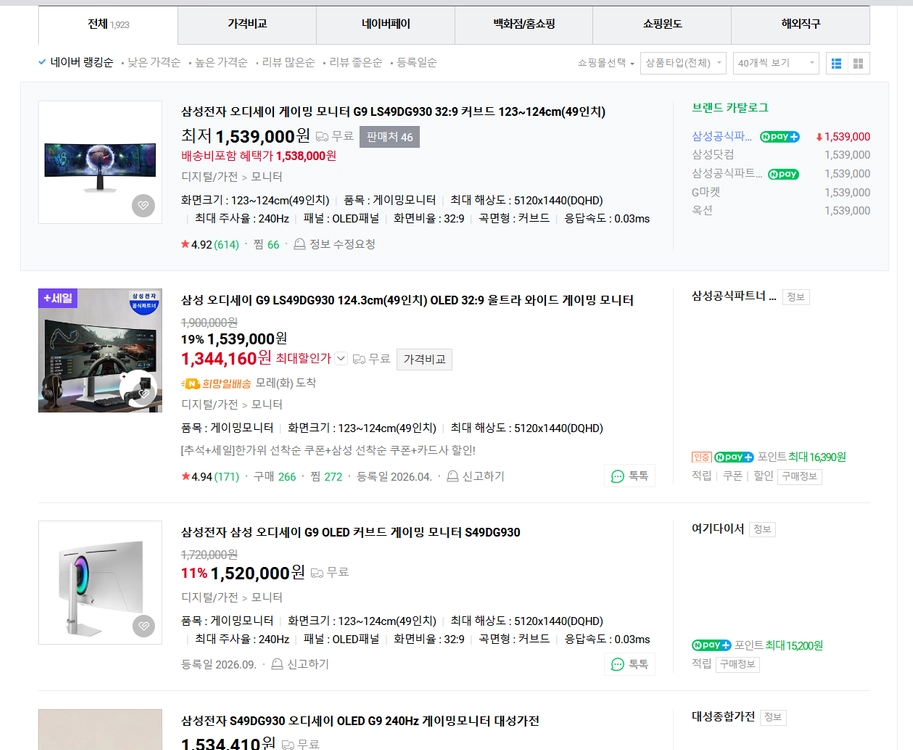
Task: Click 찜 66 count in first listing
Action: (267, 245)
